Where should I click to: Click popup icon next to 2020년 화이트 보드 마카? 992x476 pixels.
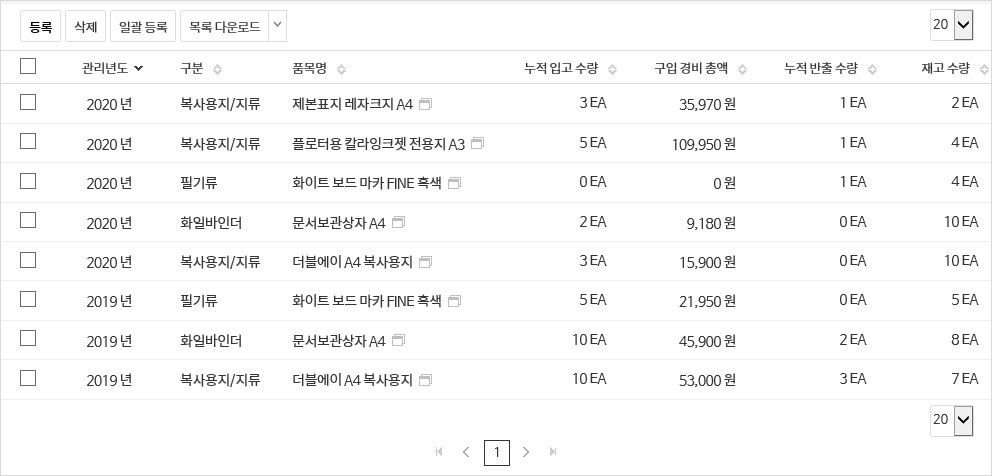[x=454, y=183]
